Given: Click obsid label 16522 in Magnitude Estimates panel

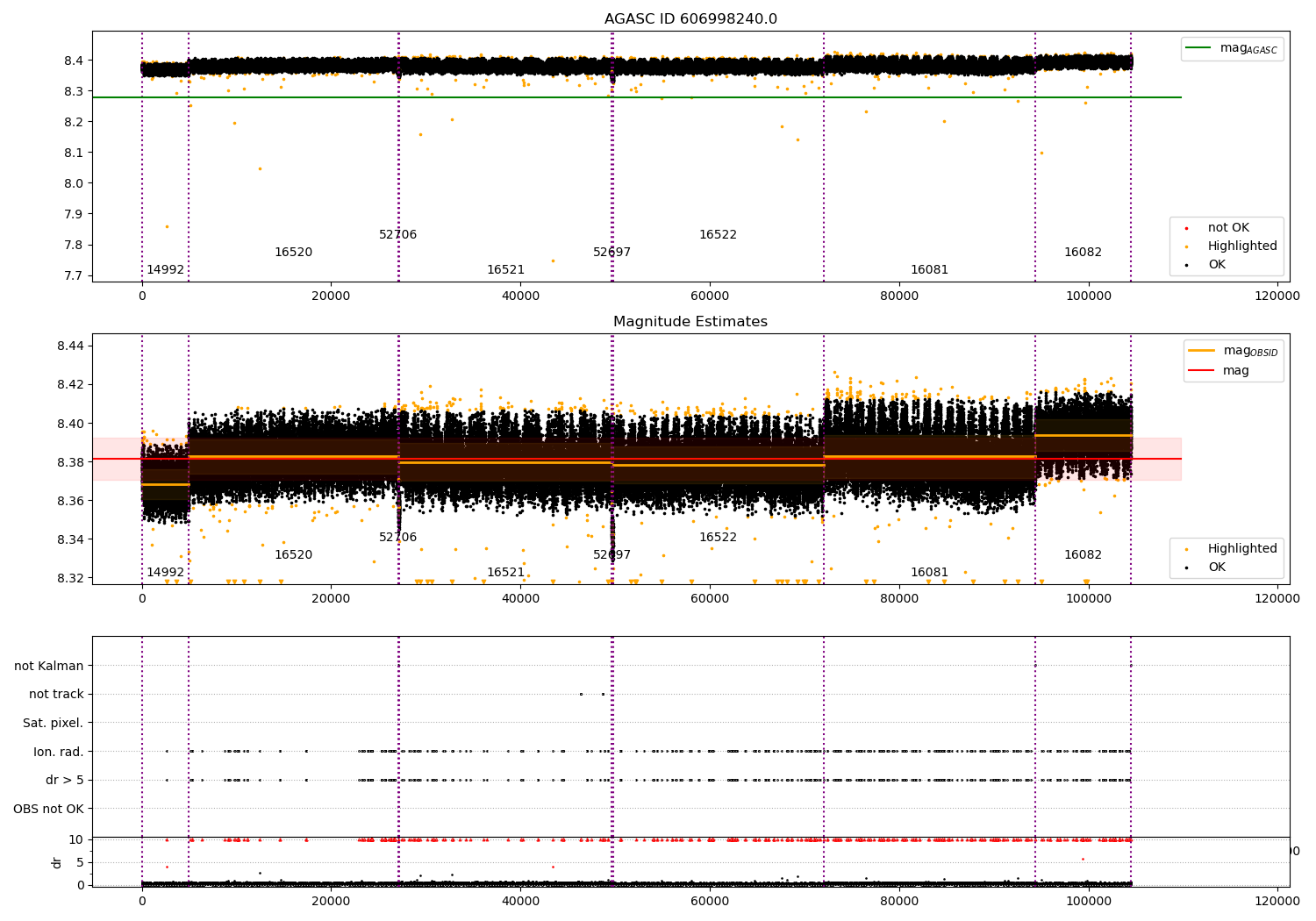Looking at the screenshot, I should [718, 538].
